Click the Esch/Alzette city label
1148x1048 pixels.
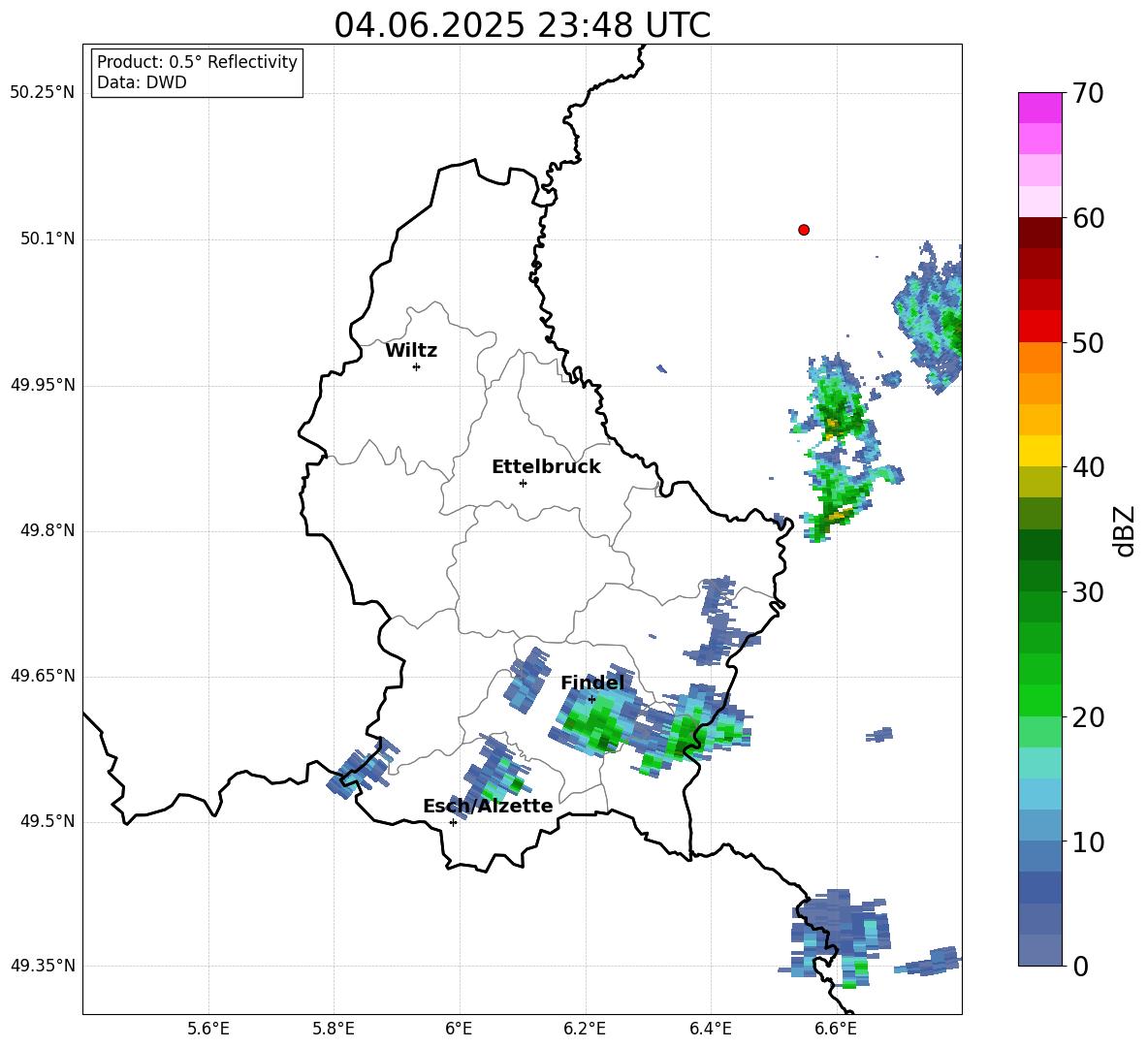[x=488, y=806]
